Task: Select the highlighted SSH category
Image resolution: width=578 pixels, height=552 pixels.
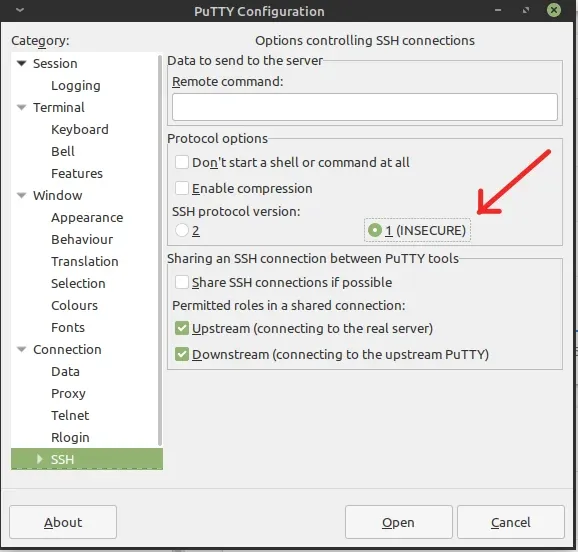Action: (x=87, y=459)
